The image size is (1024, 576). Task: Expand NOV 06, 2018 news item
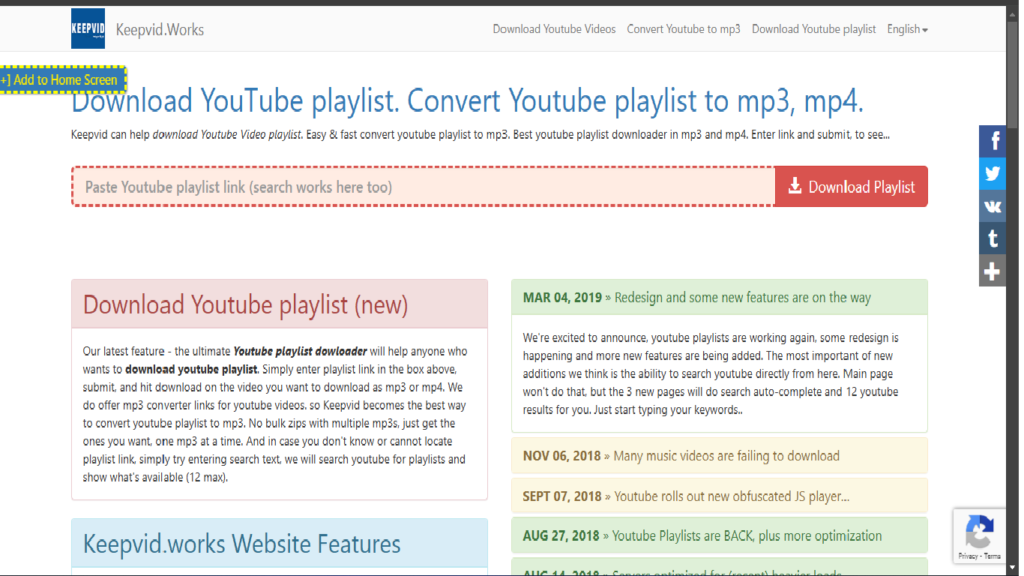(x=719, y=456)
